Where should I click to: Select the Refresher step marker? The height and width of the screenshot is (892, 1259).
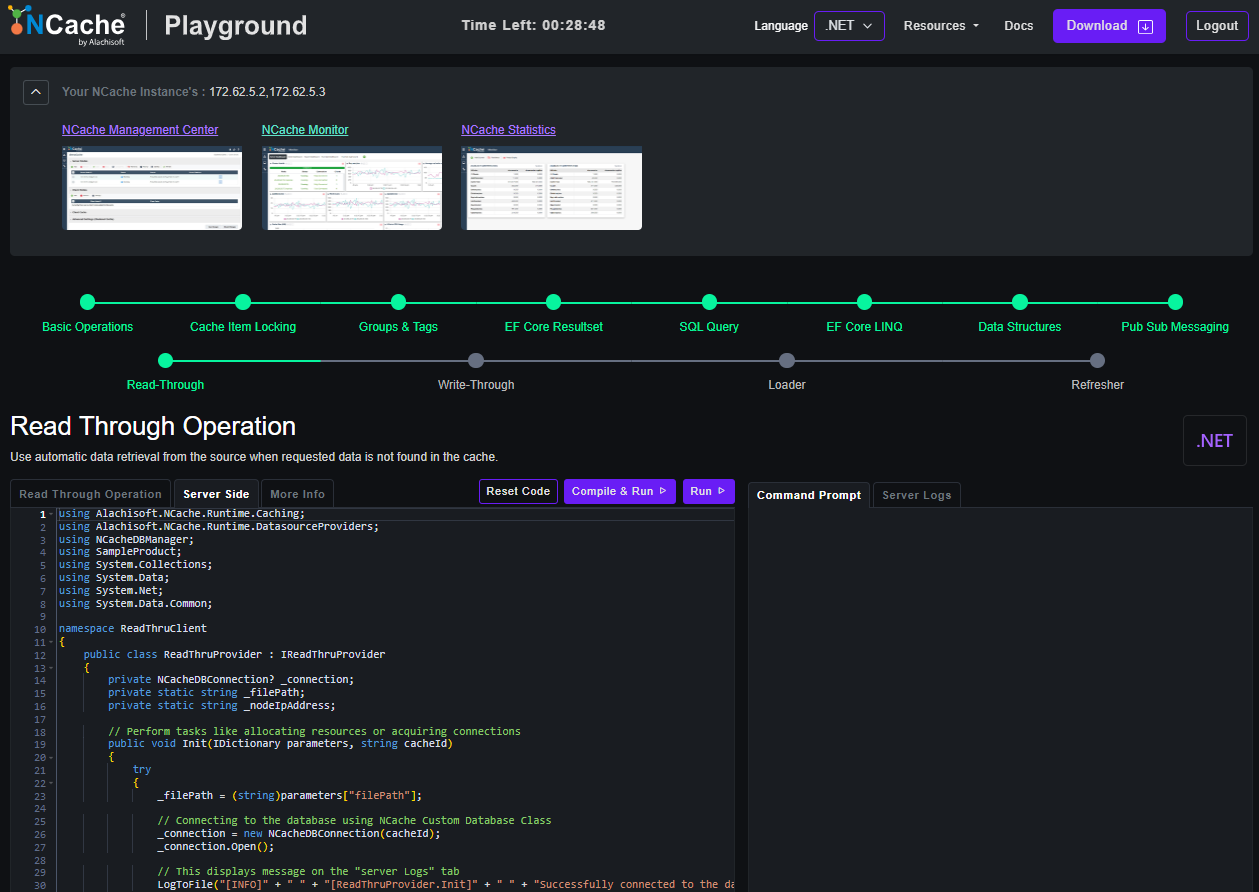(1097, 361)
